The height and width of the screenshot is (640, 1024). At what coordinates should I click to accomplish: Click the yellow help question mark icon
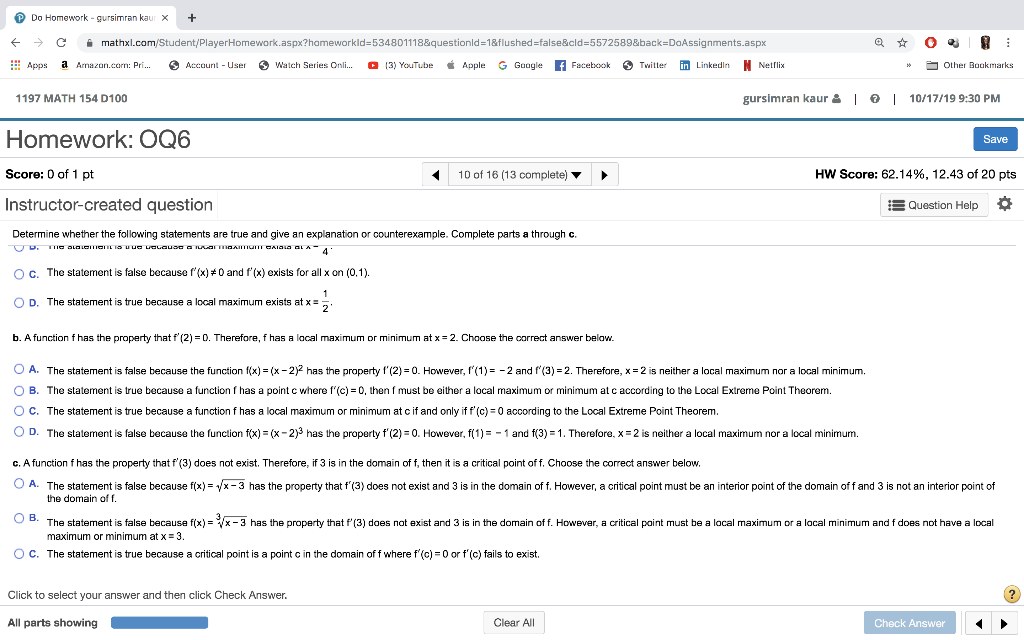[x=1012, y=594]
